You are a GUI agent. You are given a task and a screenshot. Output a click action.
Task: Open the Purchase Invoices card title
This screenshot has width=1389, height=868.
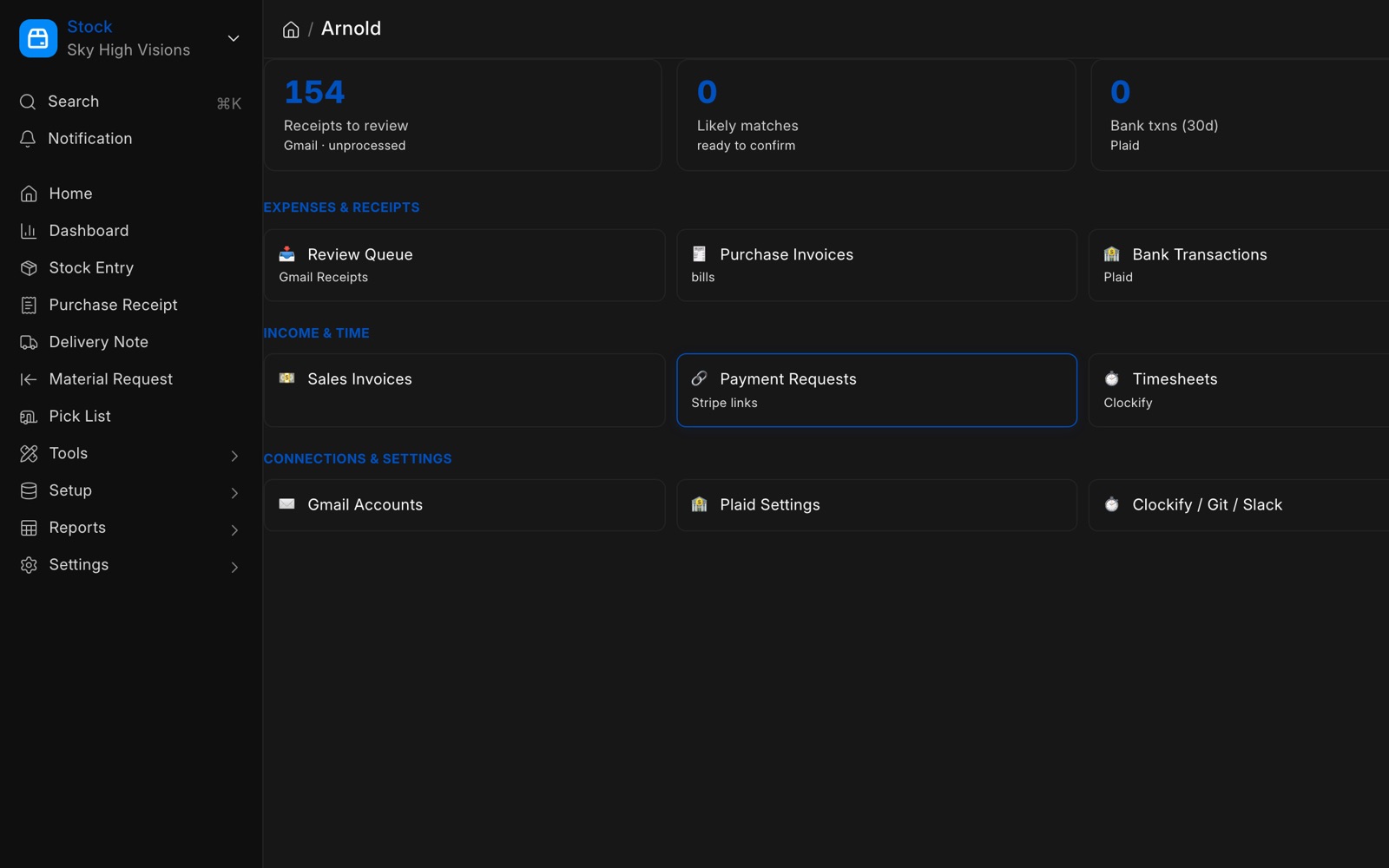(787, 254)
